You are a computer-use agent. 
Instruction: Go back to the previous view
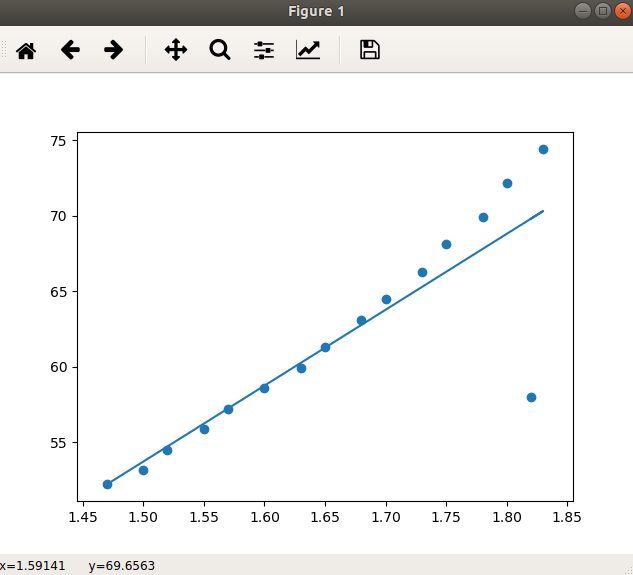(x=70, y=50)
